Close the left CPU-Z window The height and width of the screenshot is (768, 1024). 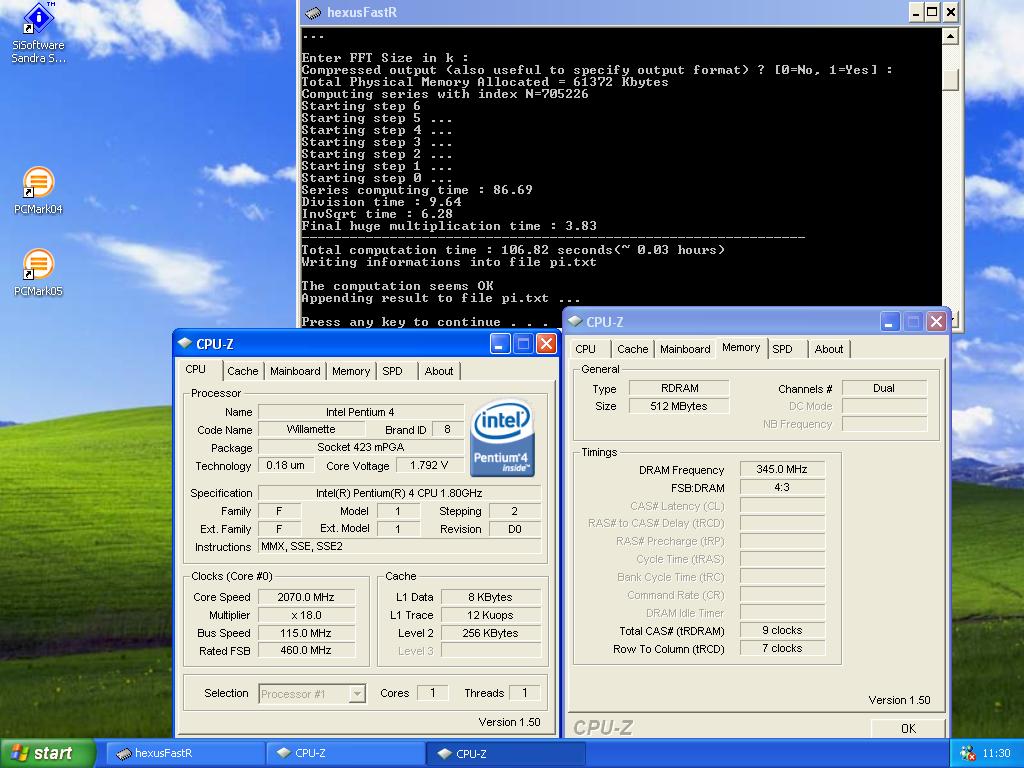pos(546,344)
